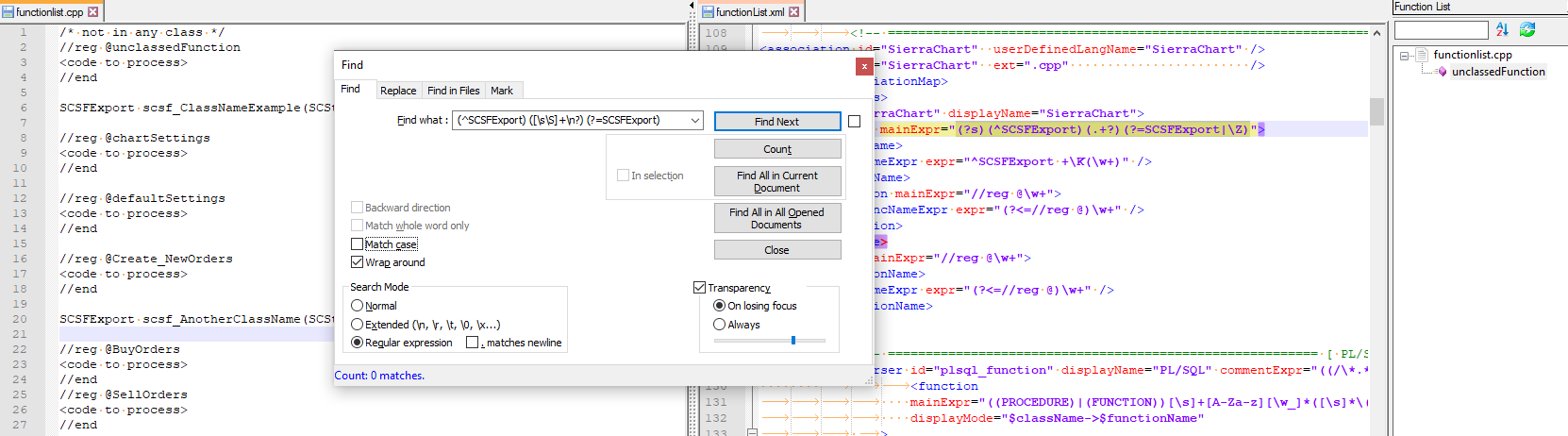This screenshot has height=436, width=1568.
Task: Disable the Transparency checkbox
Action: 699,288
